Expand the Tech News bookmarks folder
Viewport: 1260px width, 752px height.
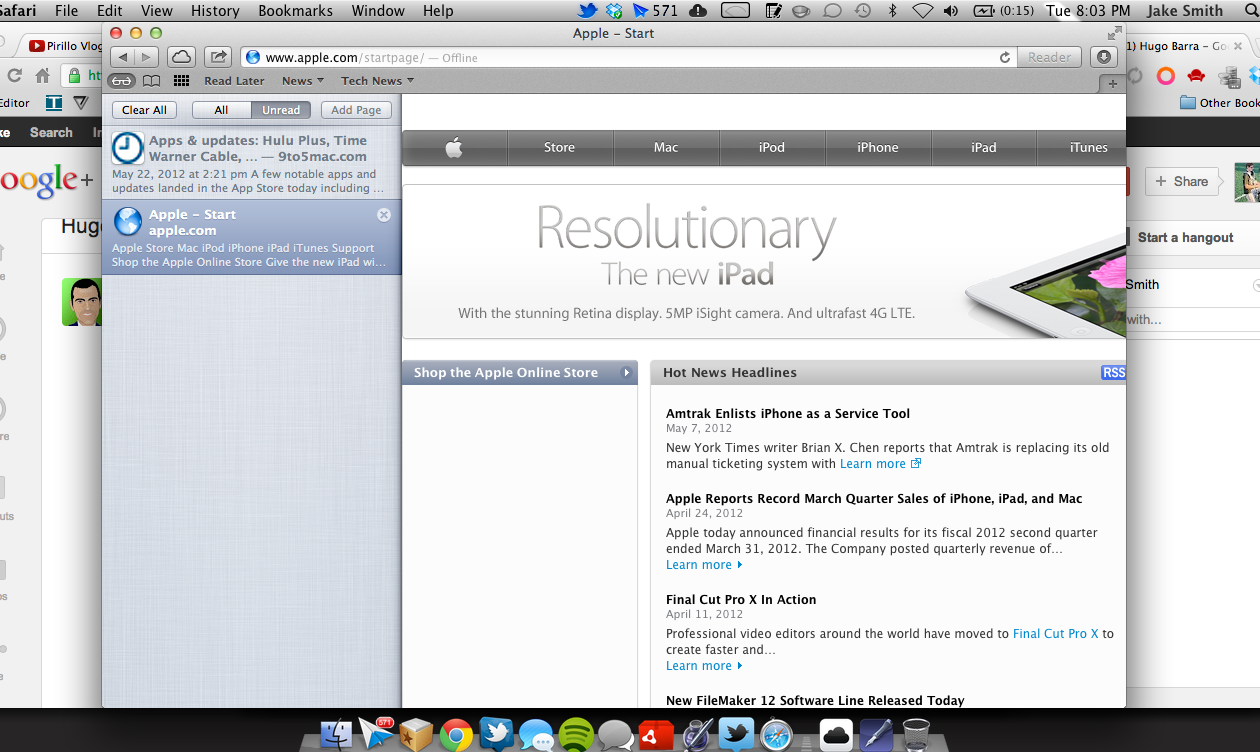pyautogui.click(x=377, y=81)
